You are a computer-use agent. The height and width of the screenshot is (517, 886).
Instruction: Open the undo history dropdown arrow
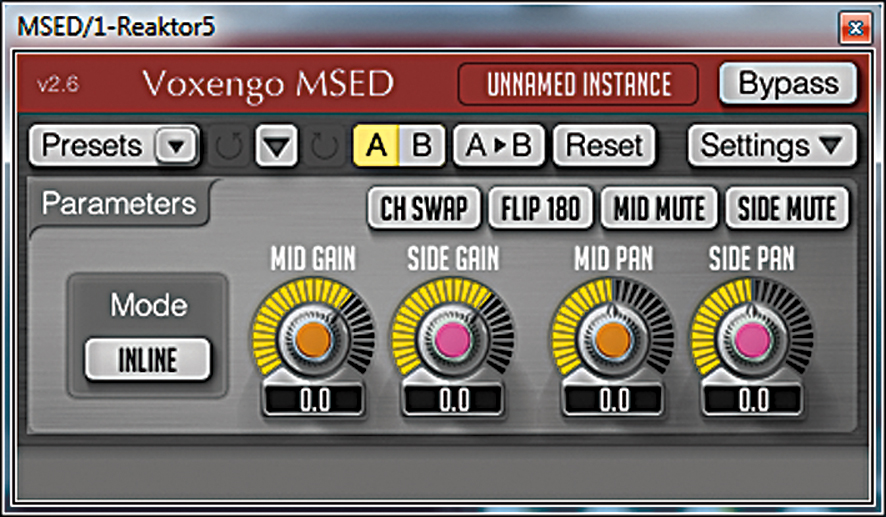tap(277, 146)
